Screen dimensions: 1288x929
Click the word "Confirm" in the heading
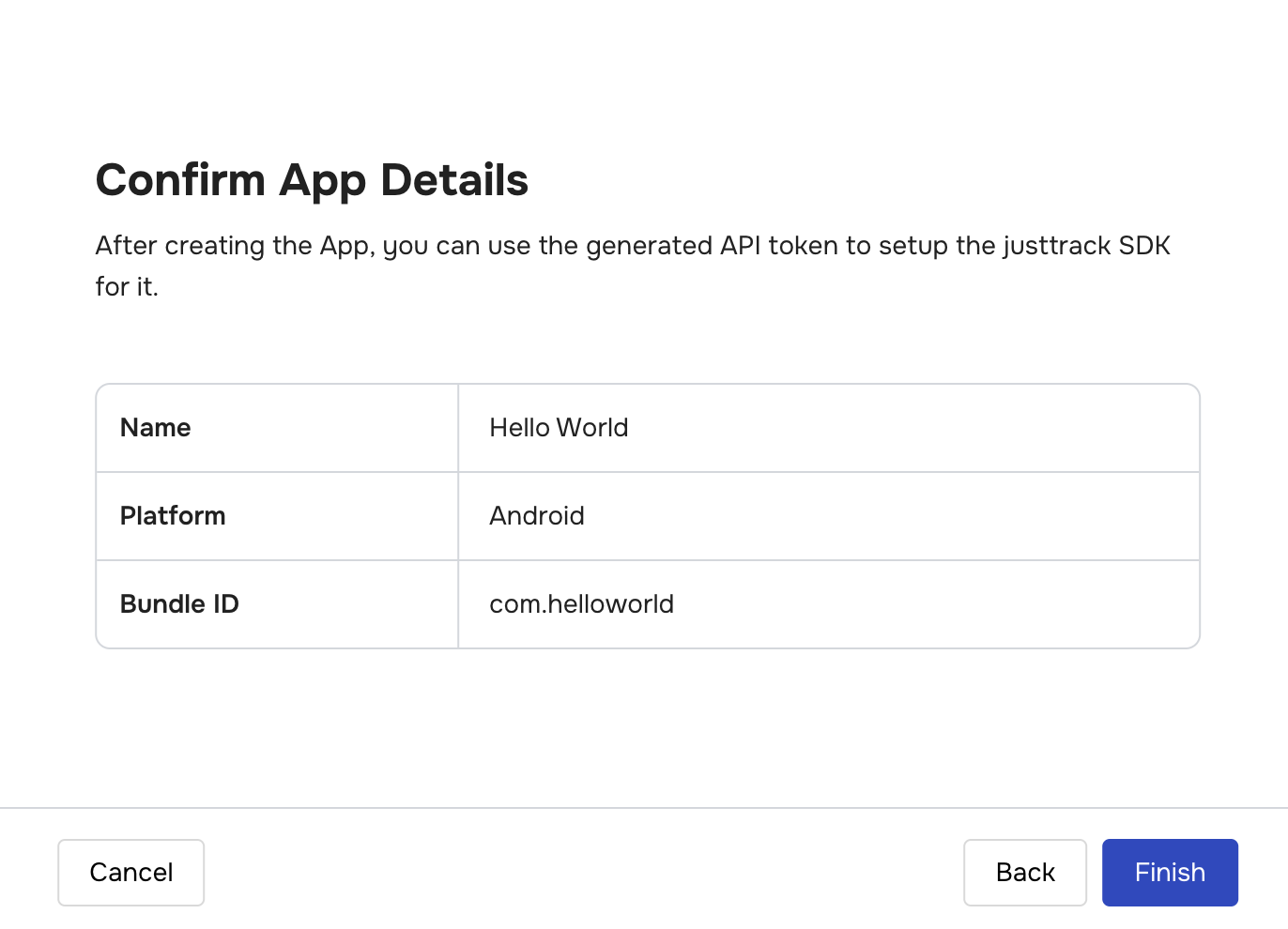[180, 180]
